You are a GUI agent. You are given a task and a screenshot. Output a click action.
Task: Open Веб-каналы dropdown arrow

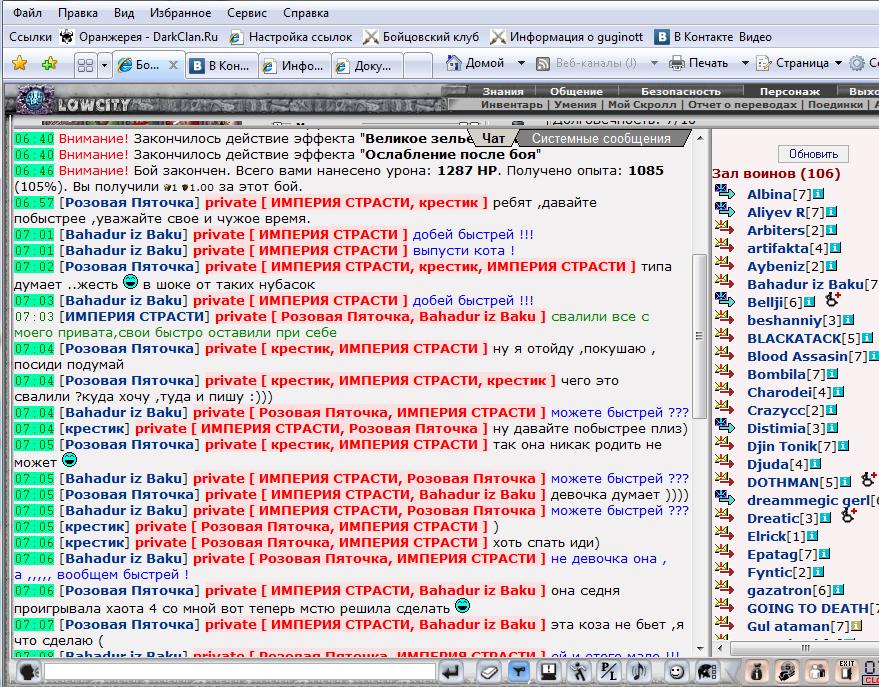[654, 63]
